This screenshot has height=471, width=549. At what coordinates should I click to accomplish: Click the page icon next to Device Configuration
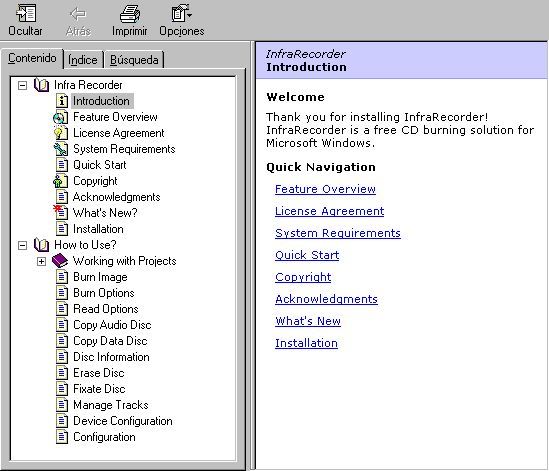tap(62, 421)
